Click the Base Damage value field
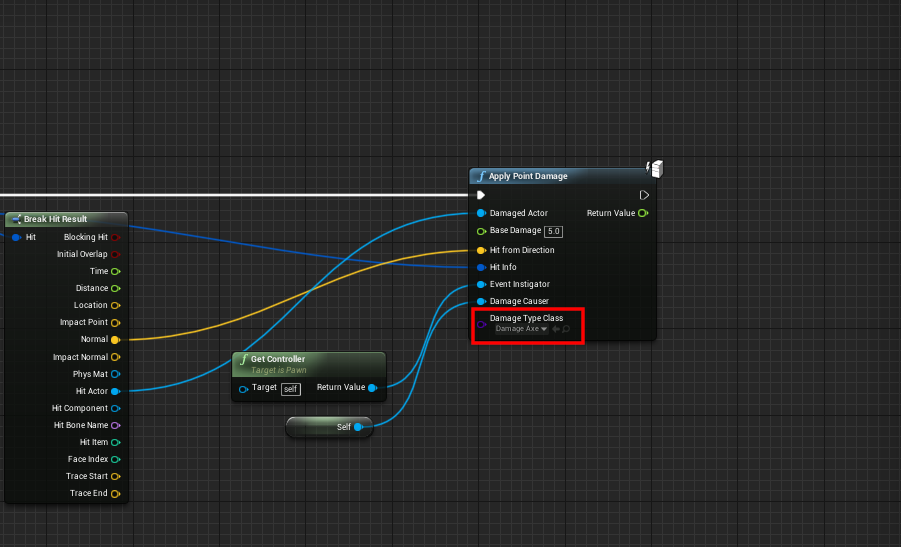Viewport: 901px width, 547px height. click(x=553, y=232)
